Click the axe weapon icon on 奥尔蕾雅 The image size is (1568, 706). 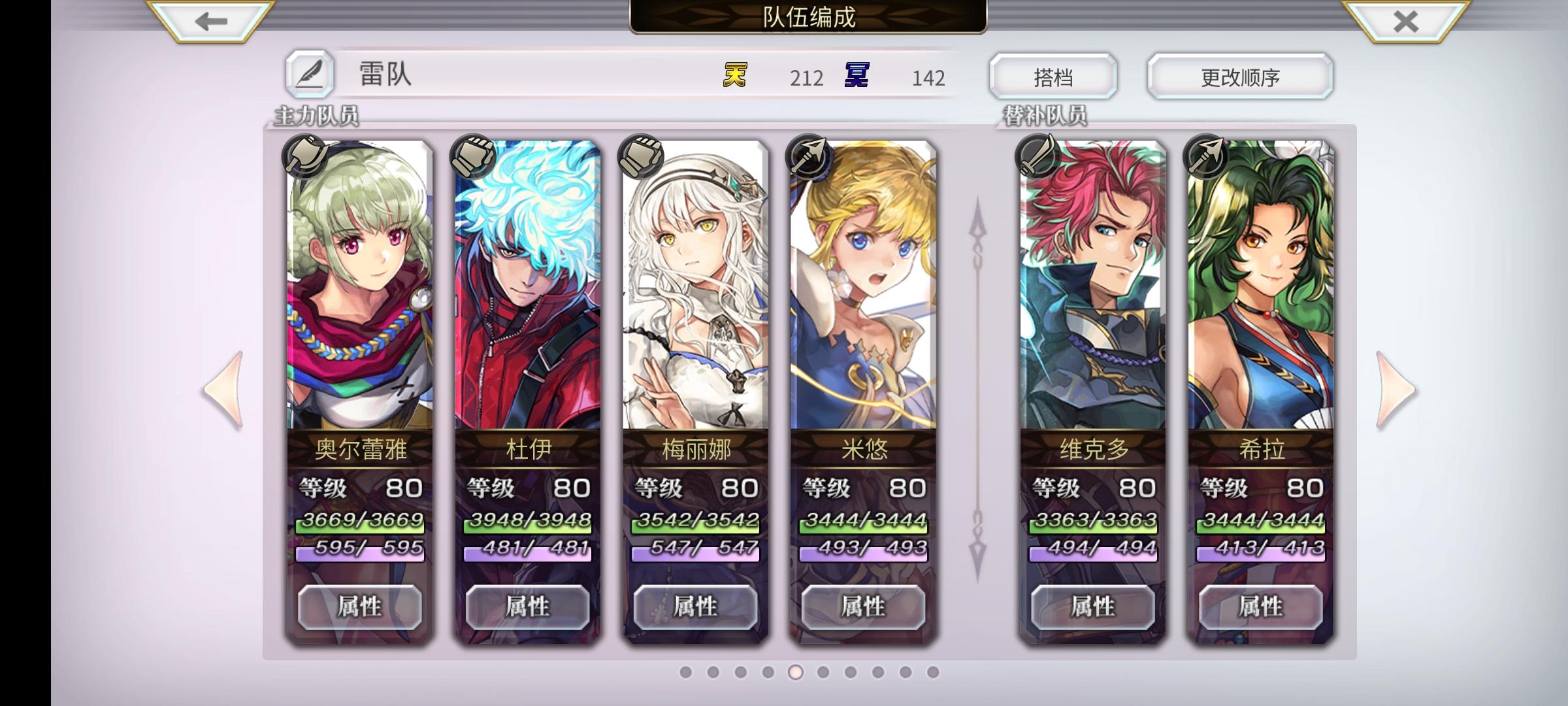pos(304,157)
